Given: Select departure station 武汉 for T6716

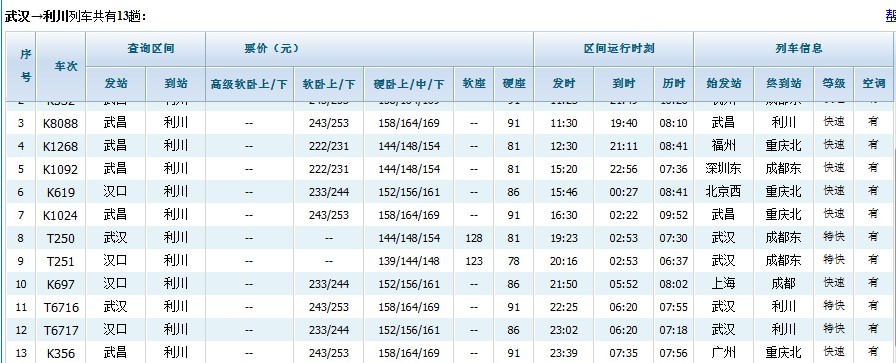Looking at the screenshot, I should click(x=115, y=307).
